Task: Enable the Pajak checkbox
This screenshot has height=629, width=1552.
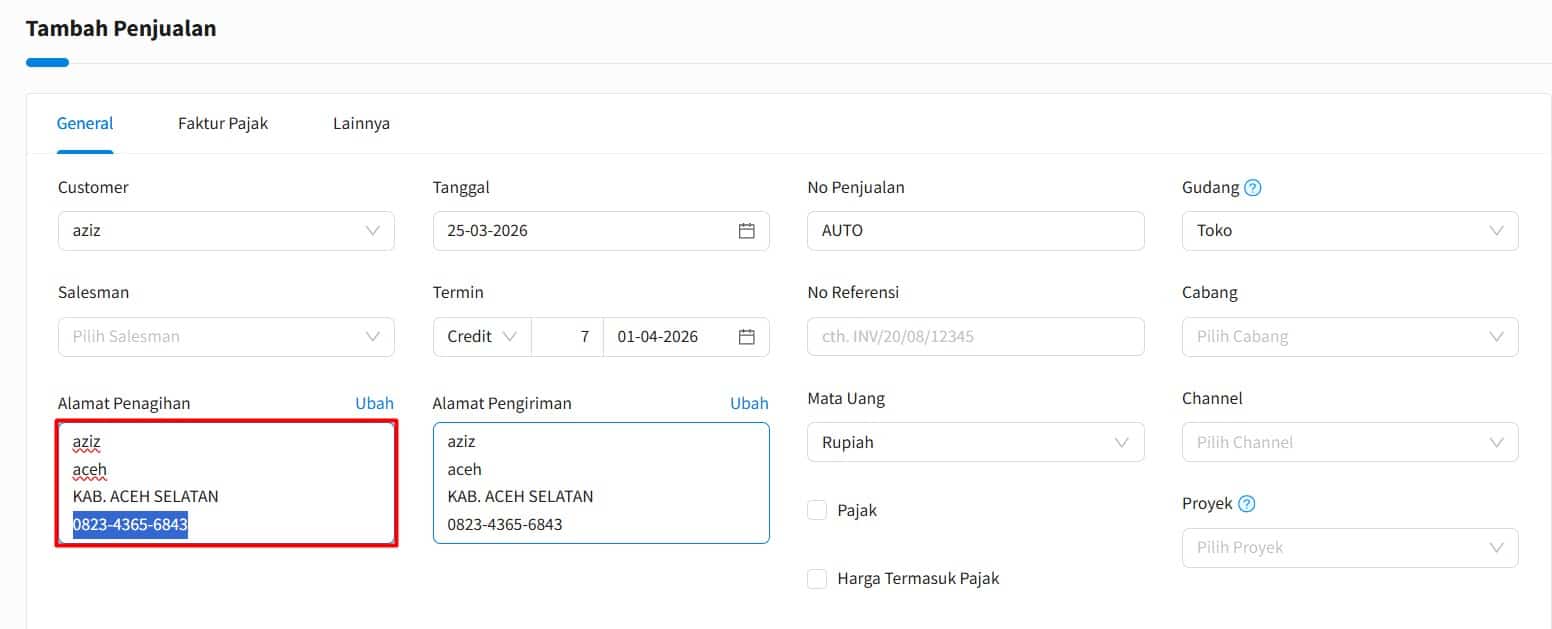Action: click(x=817, y=511)
